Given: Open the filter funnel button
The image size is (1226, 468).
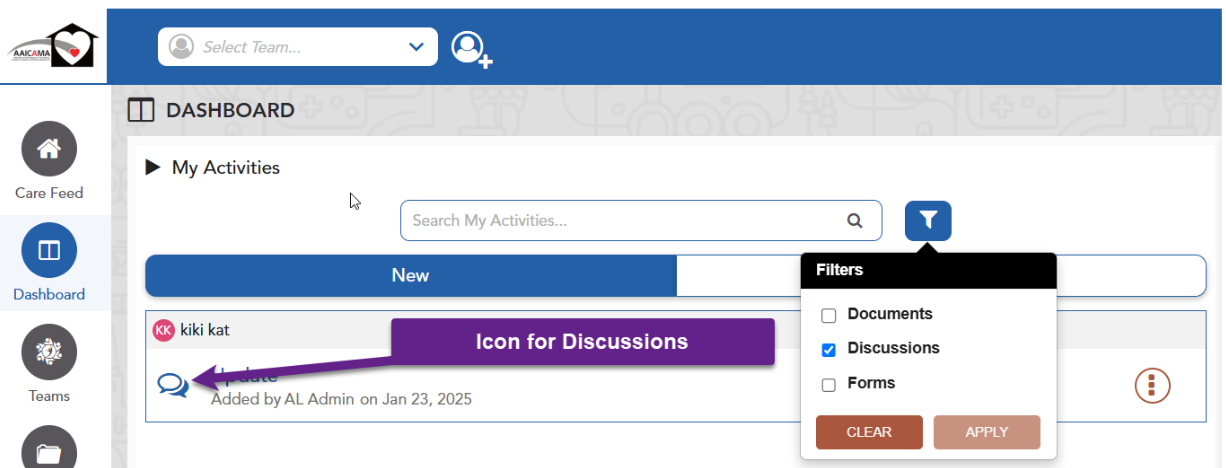Looking at the screenshot, I should pos(928,220).
